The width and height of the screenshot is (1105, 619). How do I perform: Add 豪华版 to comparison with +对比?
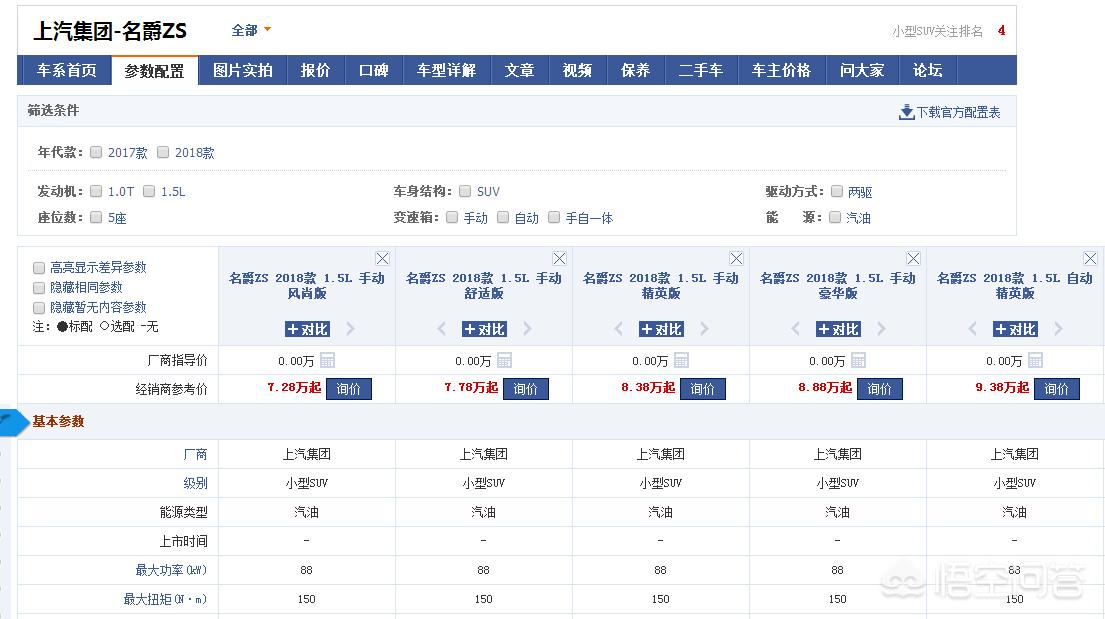[x=838, y=329]
